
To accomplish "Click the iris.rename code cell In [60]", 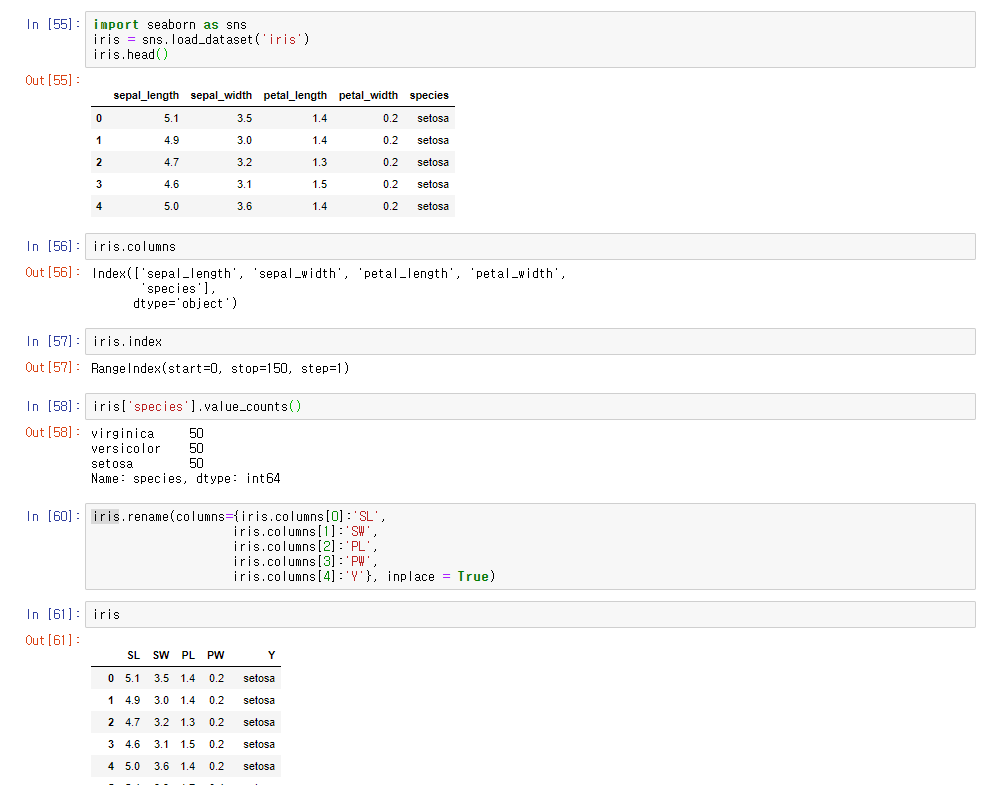I will coord(530,546).
